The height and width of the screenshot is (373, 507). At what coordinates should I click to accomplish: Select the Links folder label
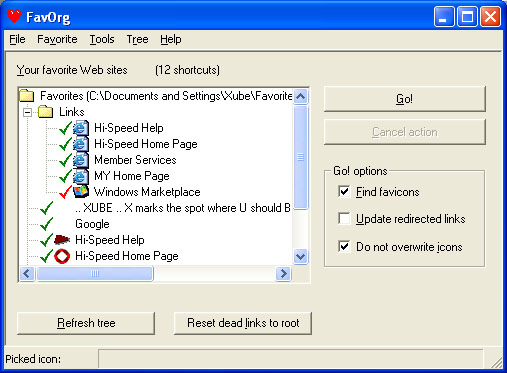point(72,112)
